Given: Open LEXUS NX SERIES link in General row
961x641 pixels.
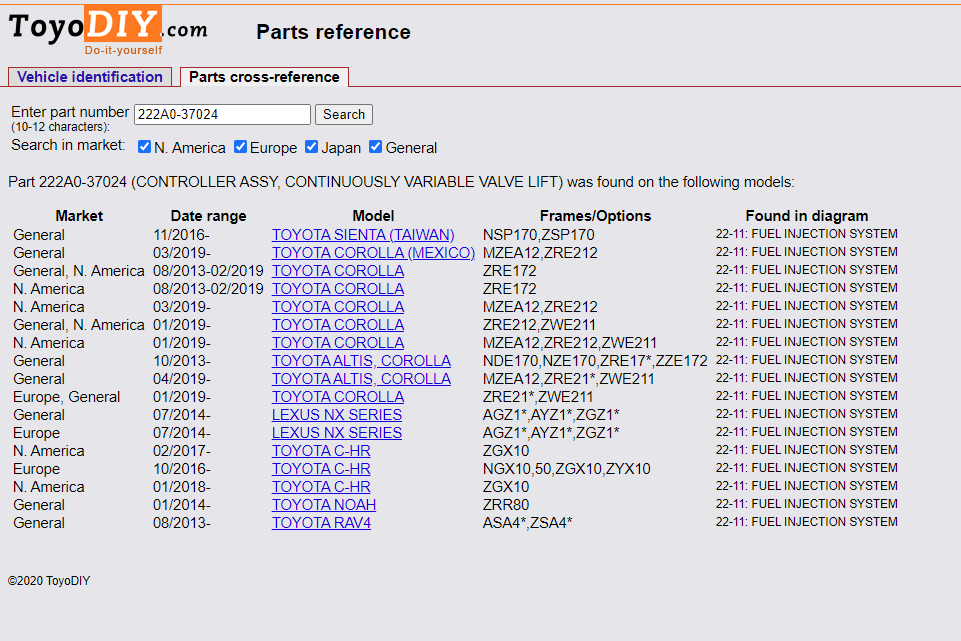Looking at the screenshot, I should click(x=337, y=415).
